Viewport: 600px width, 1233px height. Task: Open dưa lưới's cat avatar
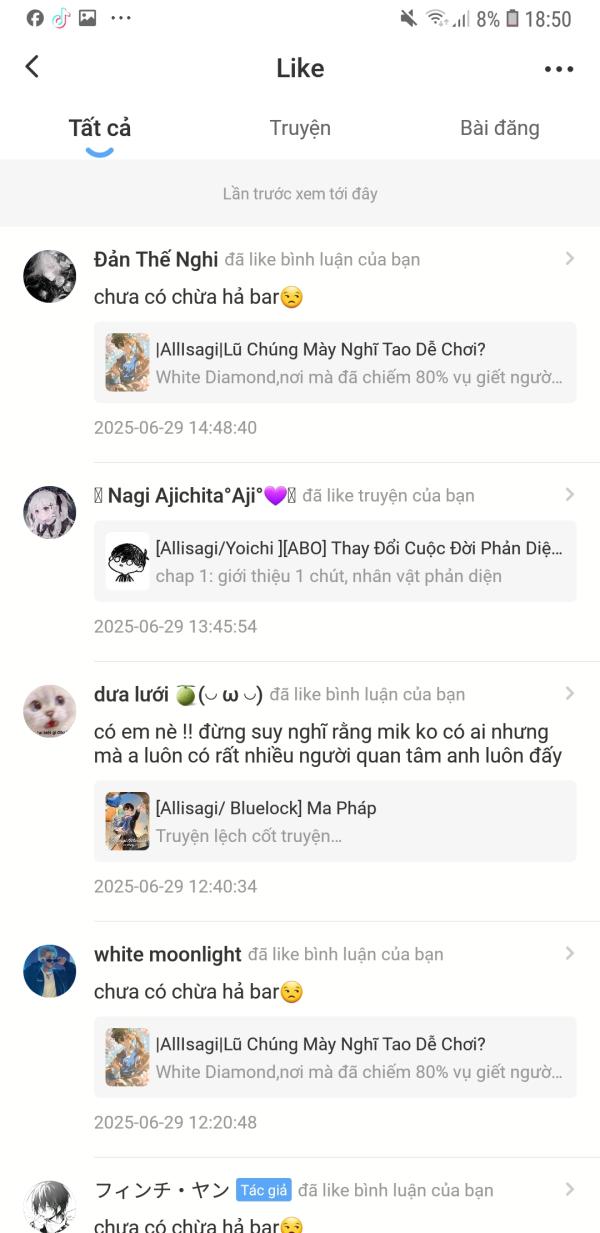click(x=49, y=711)
